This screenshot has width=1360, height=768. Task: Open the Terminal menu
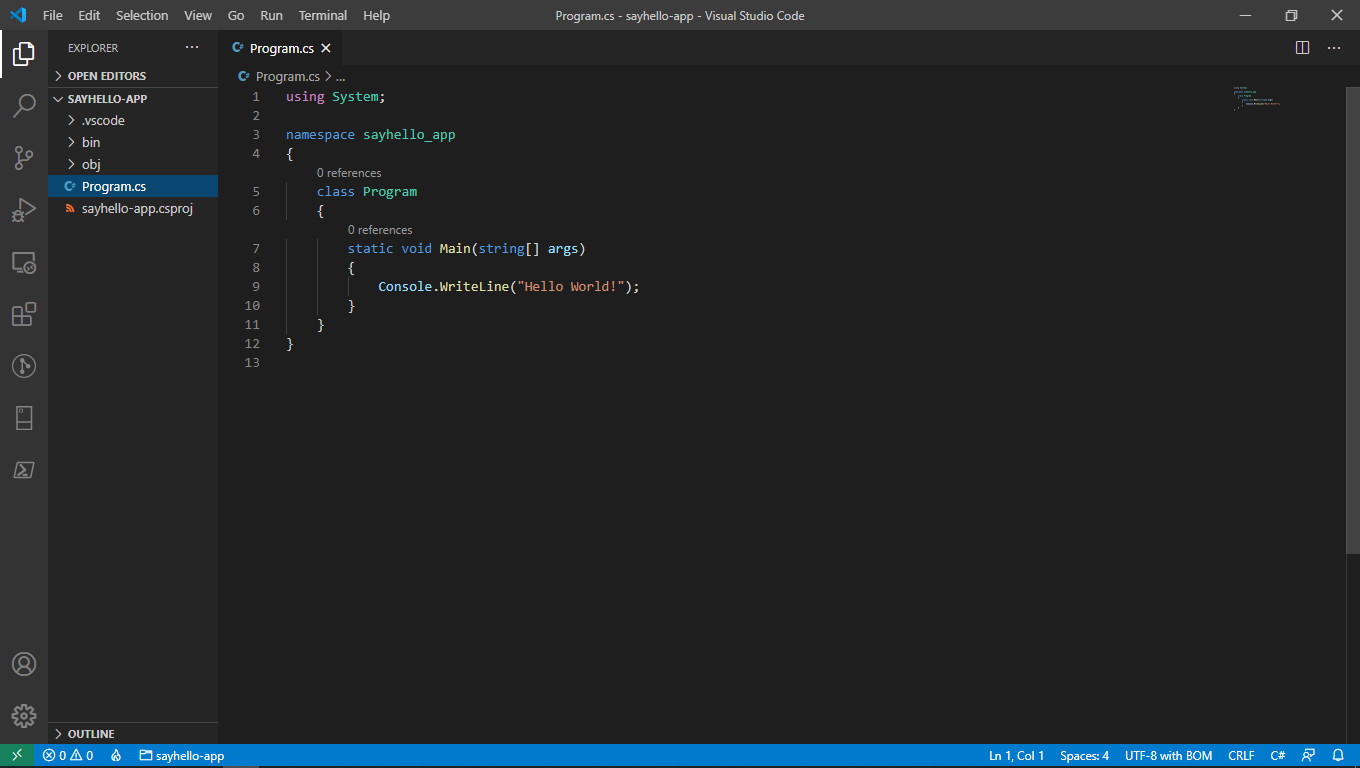pos(322,15)
